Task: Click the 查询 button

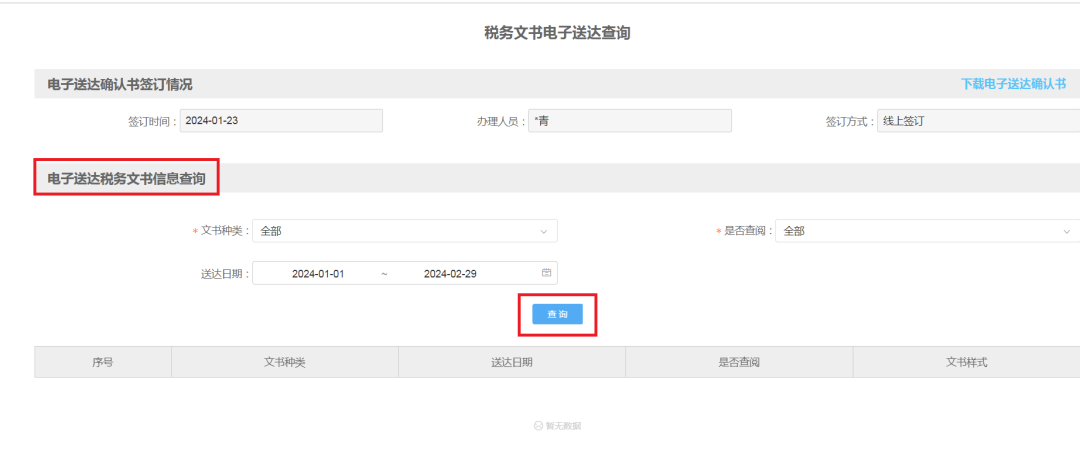Action: pos(557,314)
